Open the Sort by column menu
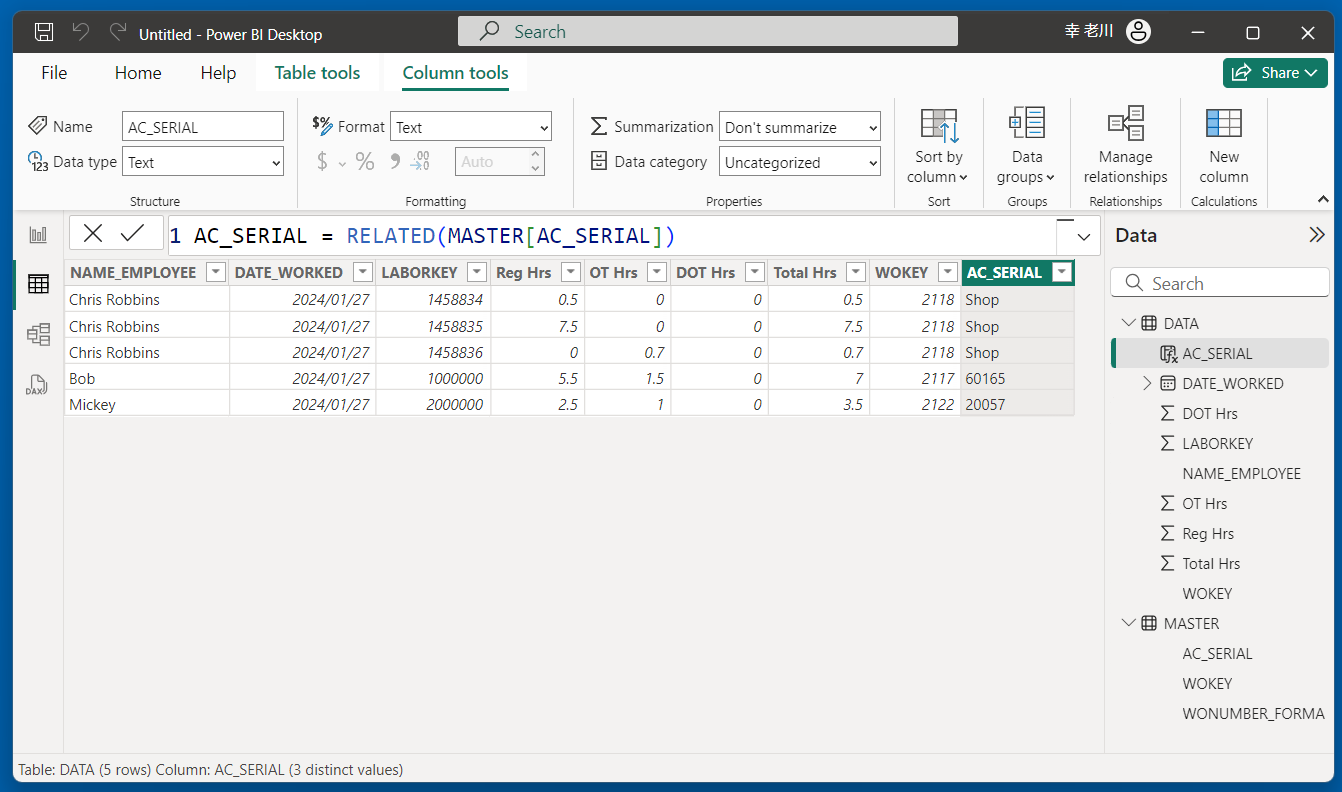The height and width of the screenshot is (792, 1342). 939,147
